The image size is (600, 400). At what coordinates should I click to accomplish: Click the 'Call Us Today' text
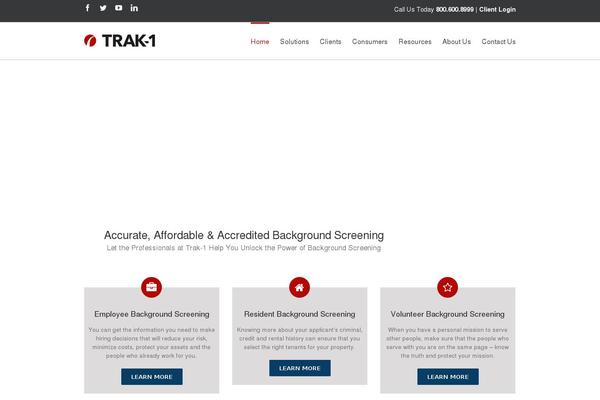click(414, 10)
